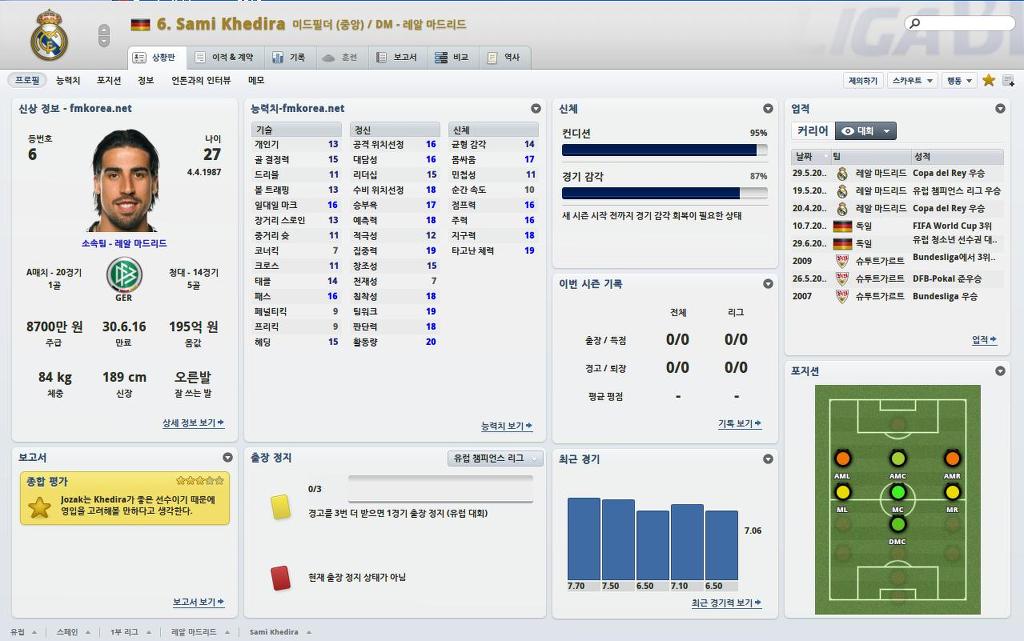Click the 6.50 second-to-third rating bar after 7.50
The width and height of the screenshot is (1024, 641).
tap(652, 545)
